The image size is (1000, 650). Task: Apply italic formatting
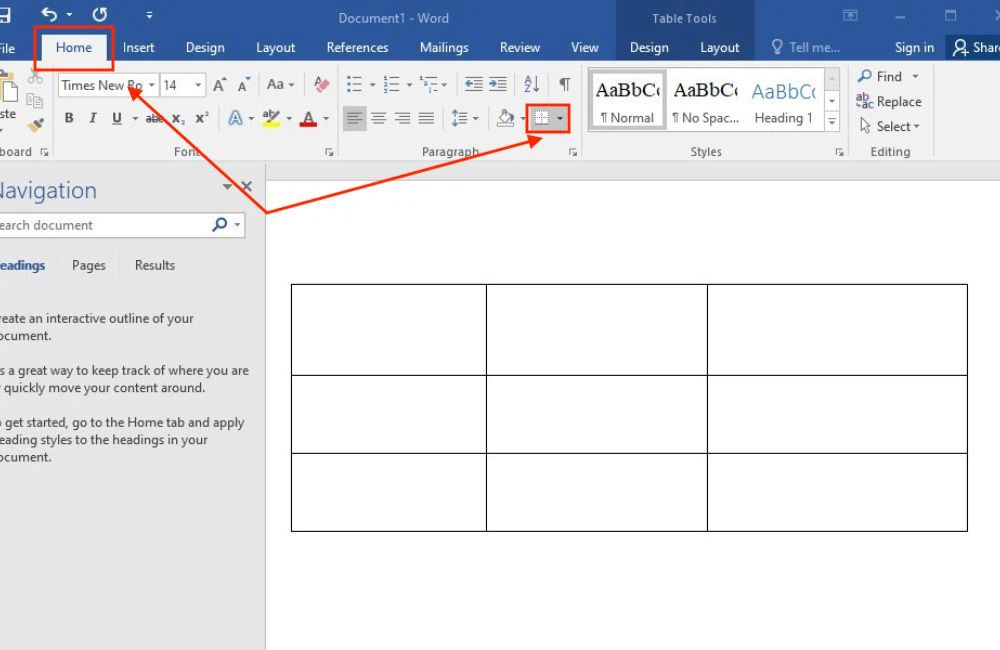point(91,118)
